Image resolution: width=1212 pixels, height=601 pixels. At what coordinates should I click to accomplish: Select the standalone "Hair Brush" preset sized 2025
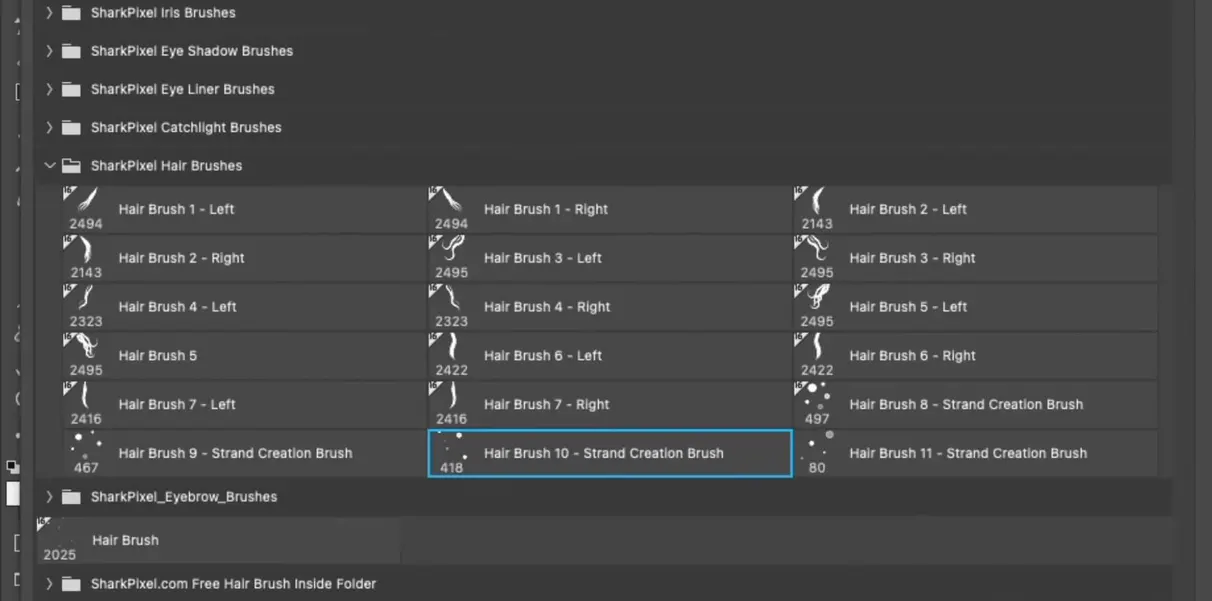coord(218,540)
